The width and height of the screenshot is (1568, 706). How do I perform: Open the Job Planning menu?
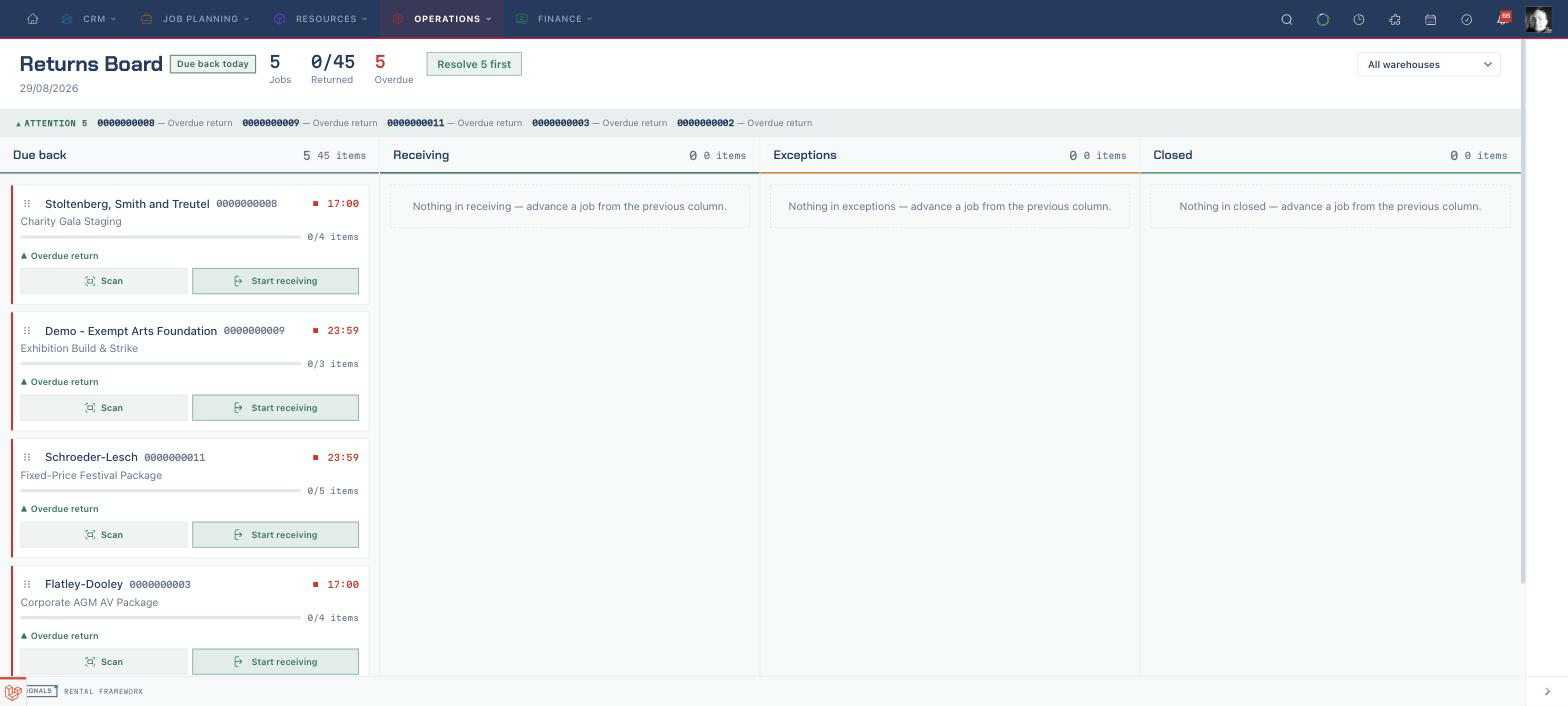pos(195,19)
